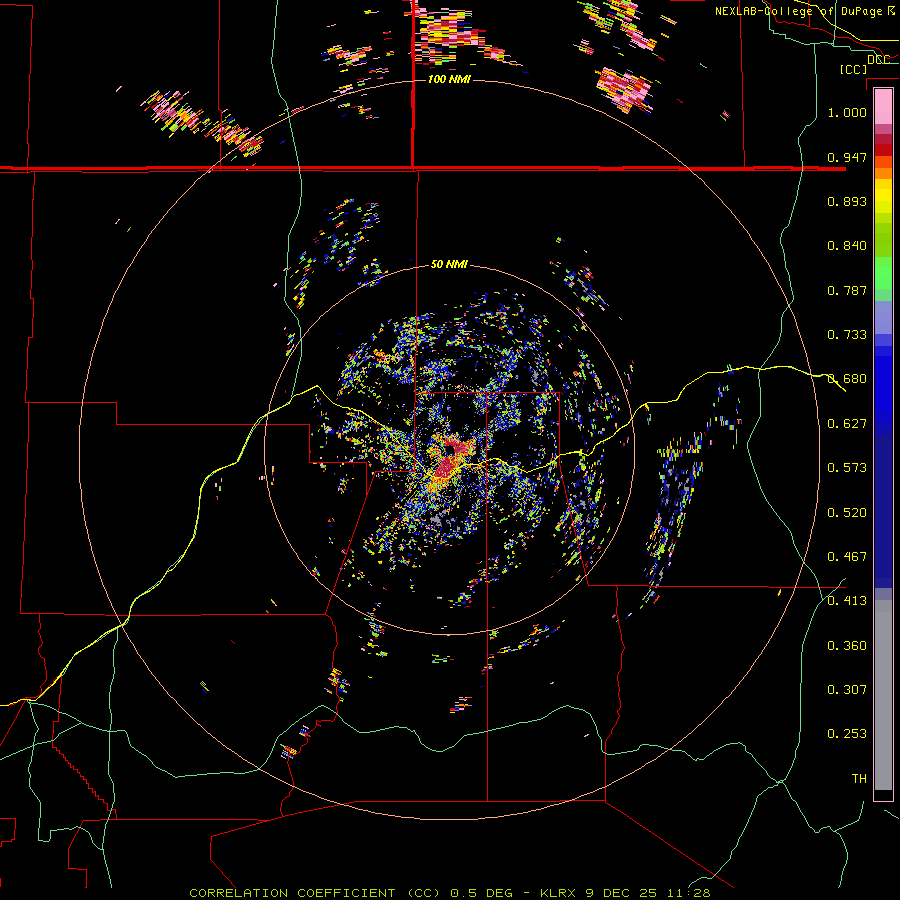Pick the bright green segment of color bar
Image resolution: width=900 pixels, height=900 pixels.
(x=883, y=273)
